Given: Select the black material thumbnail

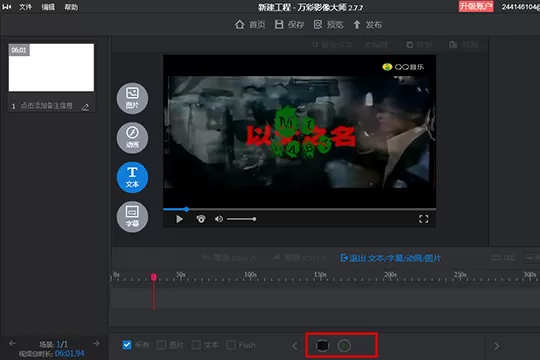Looking at the screenshot, I should (322, 346).
